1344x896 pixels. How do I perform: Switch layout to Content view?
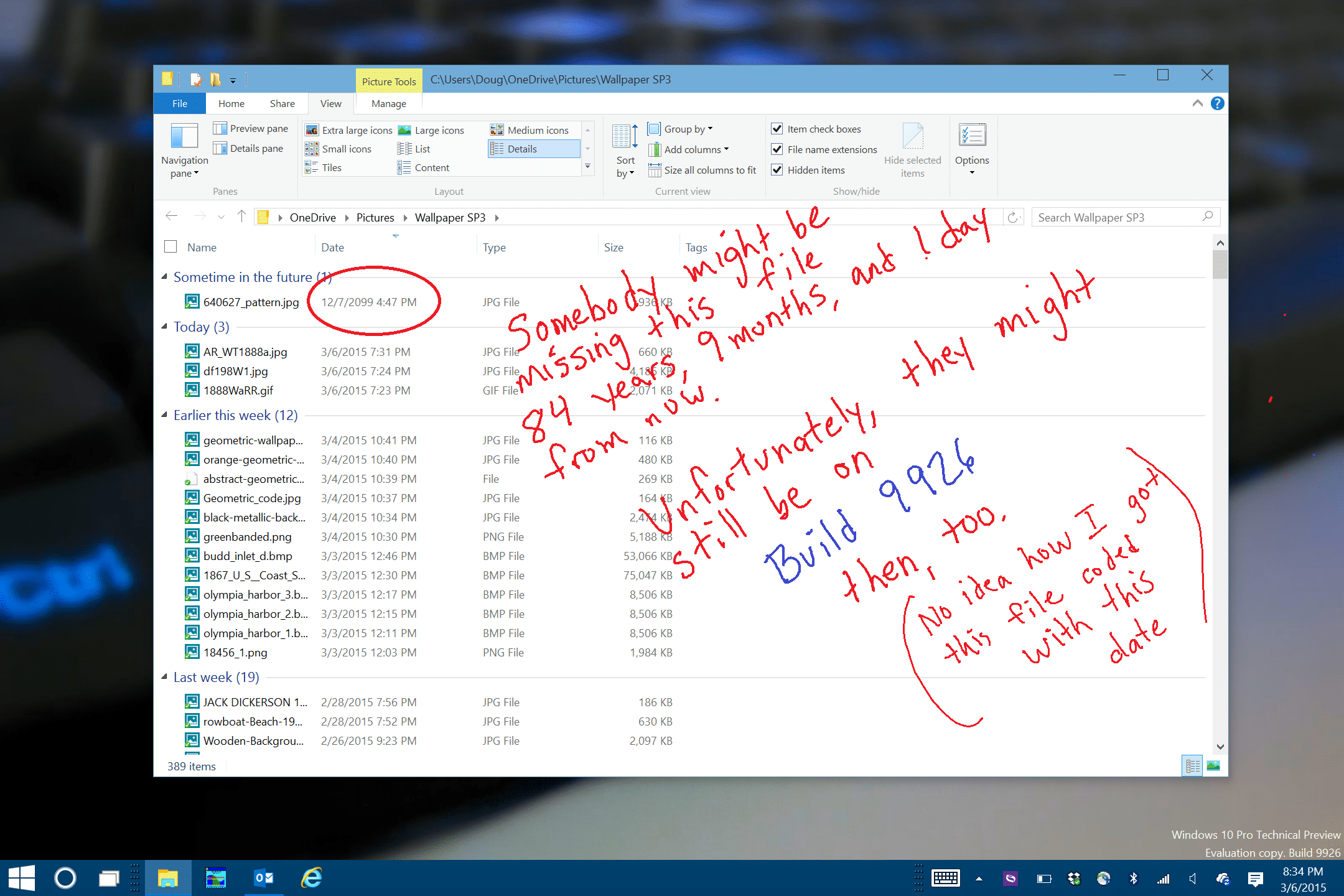(x=424, y=167)
